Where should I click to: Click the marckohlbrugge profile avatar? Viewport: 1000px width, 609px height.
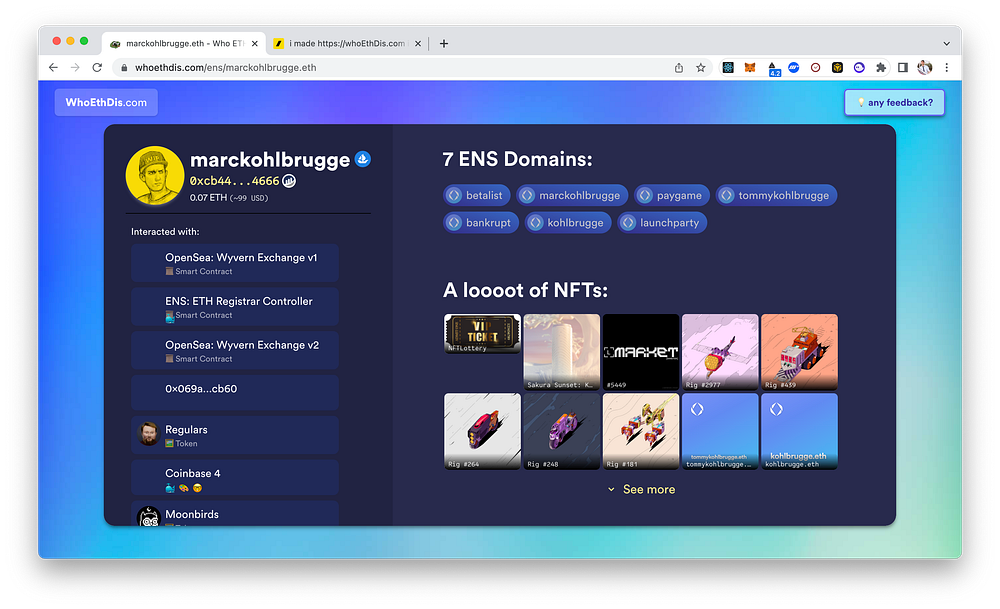coord(155,175)
